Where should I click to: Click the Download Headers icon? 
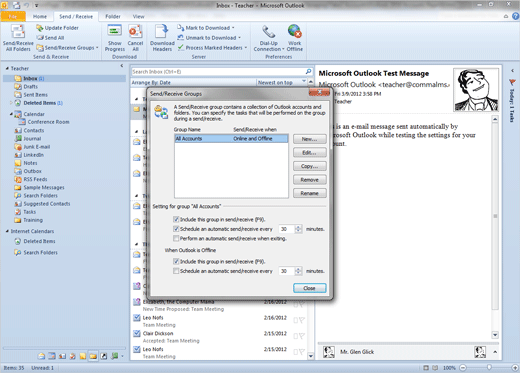162,32
